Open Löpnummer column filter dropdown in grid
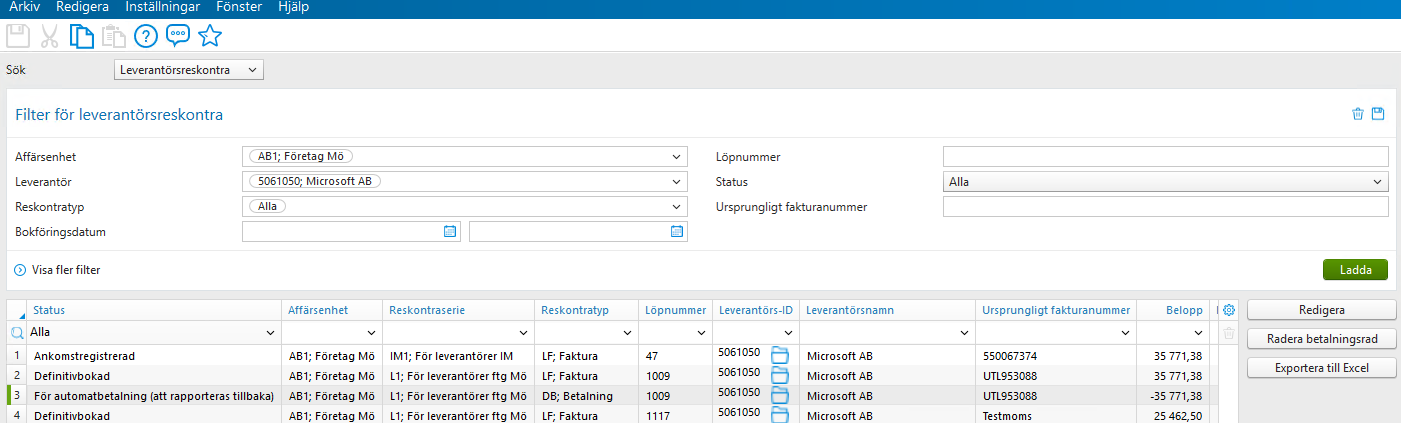Viewport: 1401px width, 423px height. tap(702, 332)
